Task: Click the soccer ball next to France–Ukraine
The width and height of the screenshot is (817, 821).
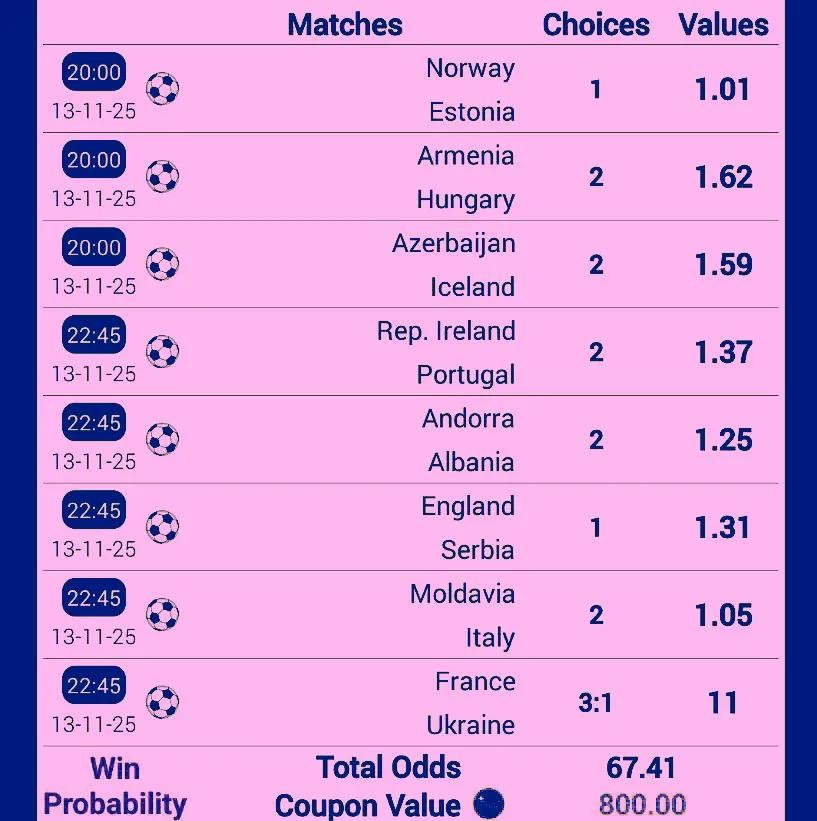Action: (x=162, y=703)
